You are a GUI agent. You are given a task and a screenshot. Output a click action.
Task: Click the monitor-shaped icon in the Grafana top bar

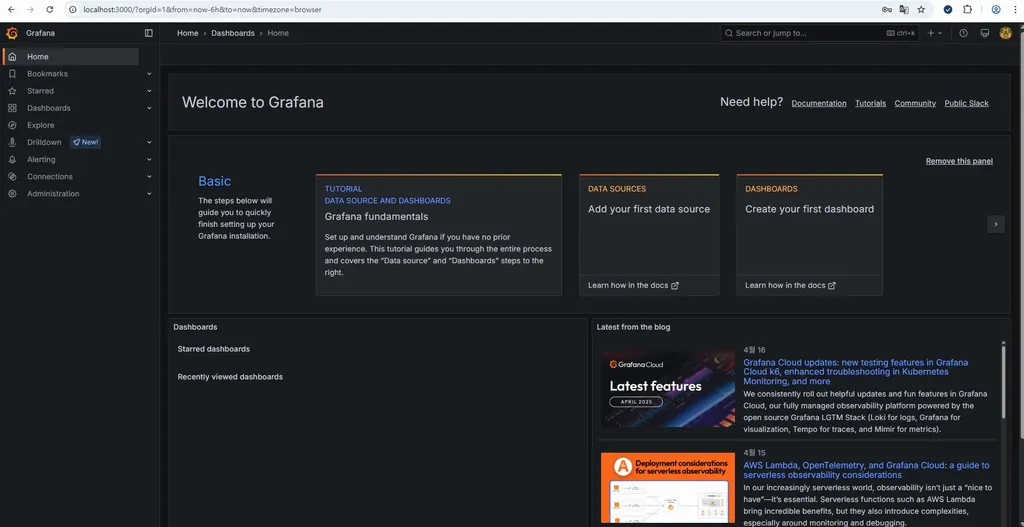click(x=985, y=33)
